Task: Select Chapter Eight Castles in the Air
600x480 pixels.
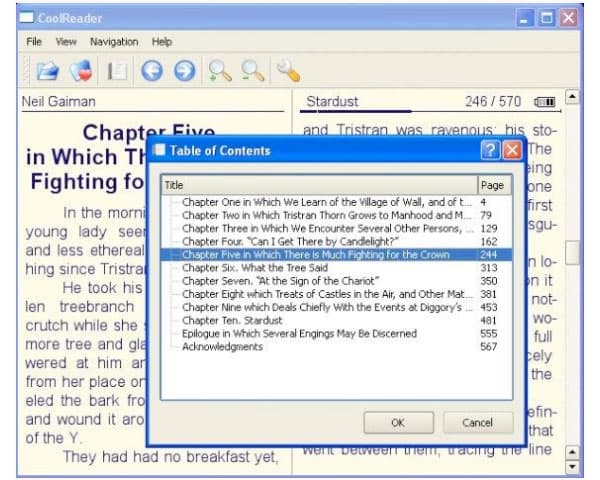Action: point(336,294)
